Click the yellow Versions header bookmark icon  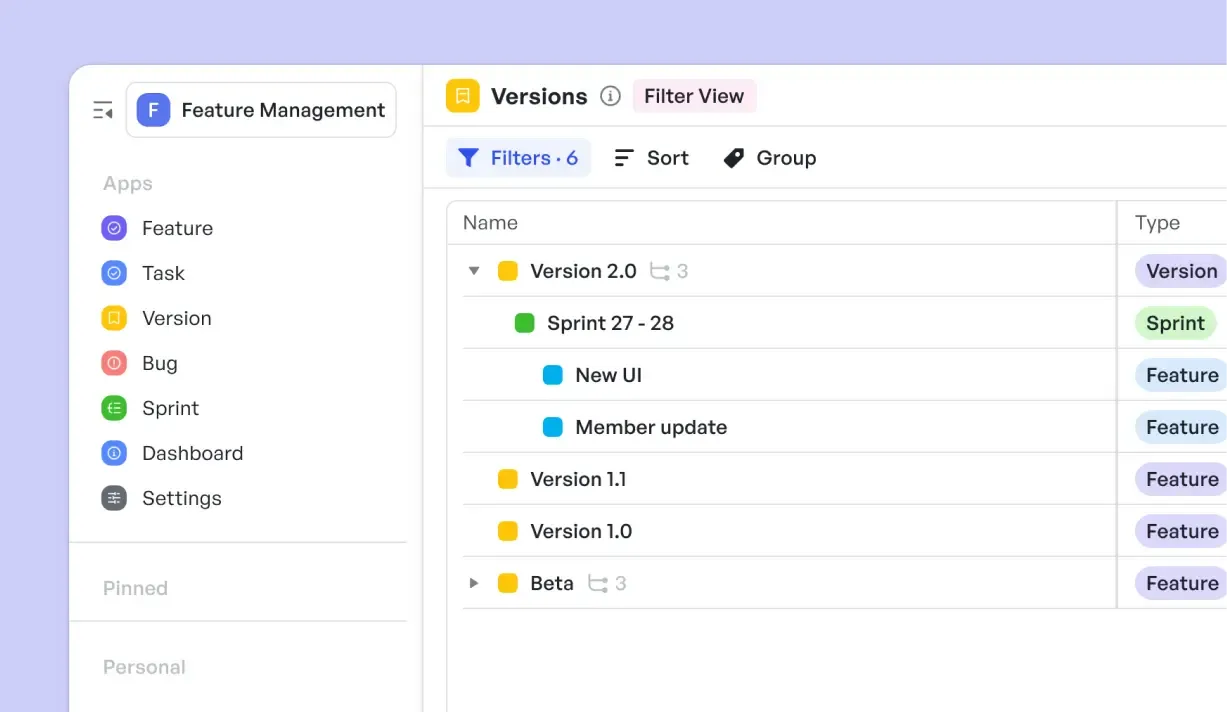[462, 96]
